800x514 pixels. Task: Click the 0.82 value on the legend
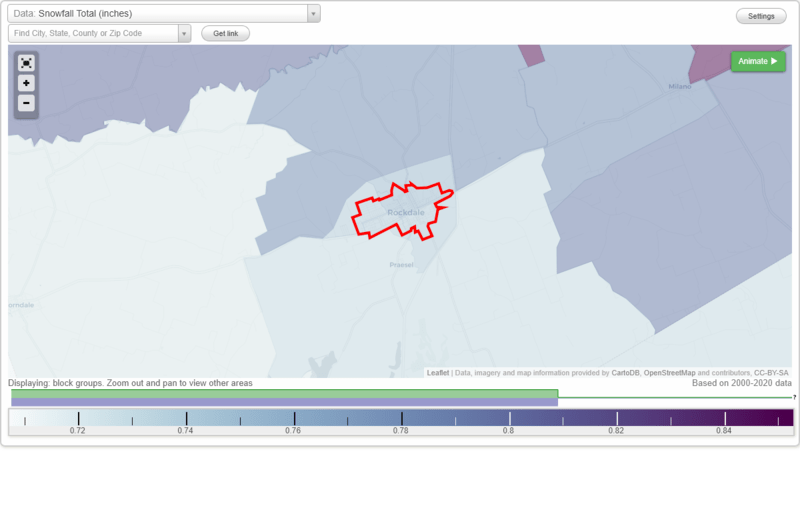[616, 431]
